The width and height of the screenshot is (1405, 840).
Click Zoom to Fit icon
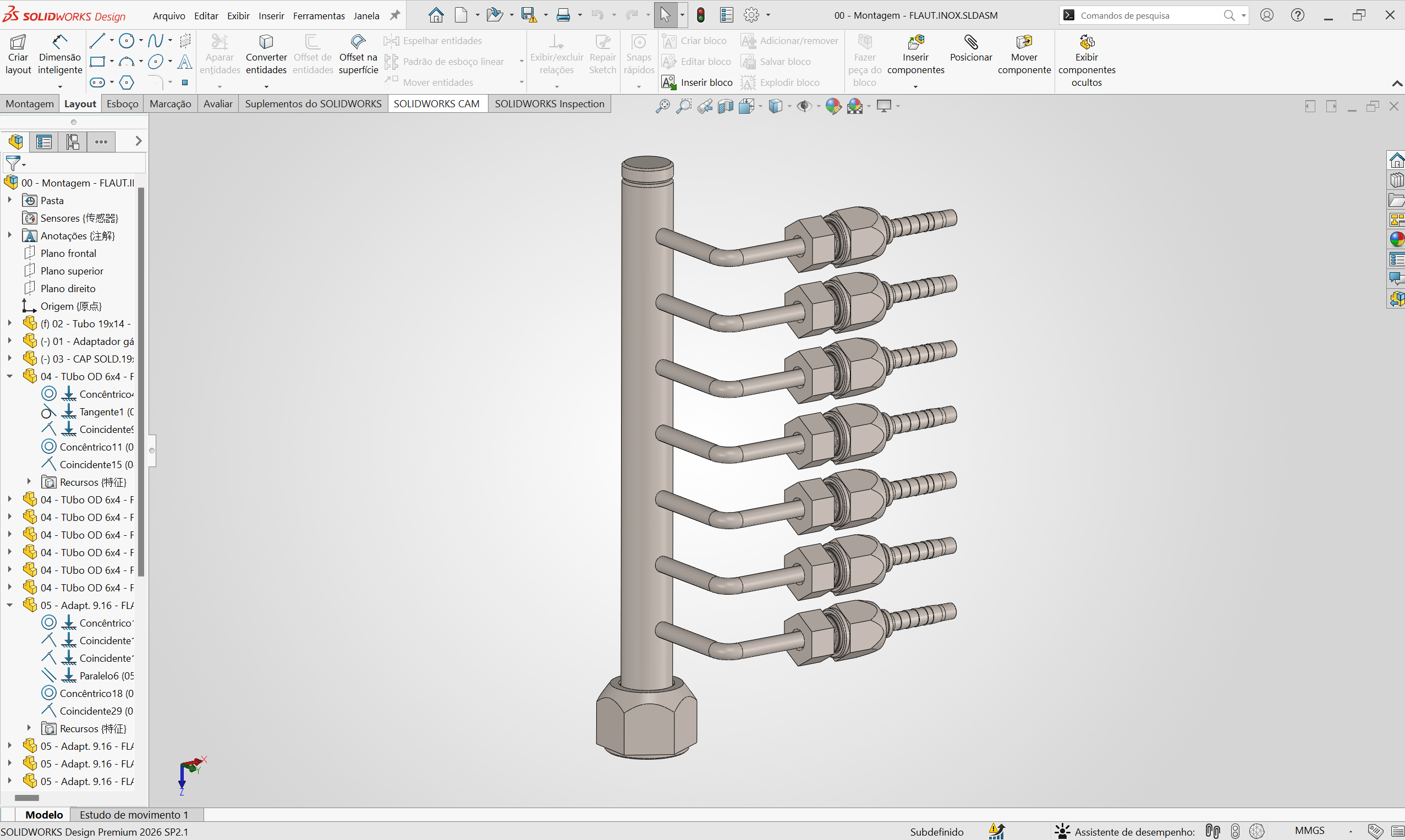point(662,106)
